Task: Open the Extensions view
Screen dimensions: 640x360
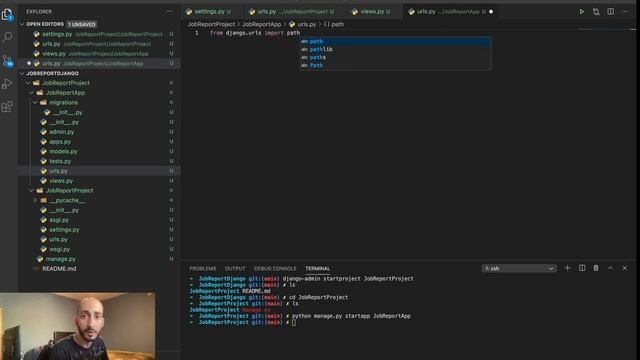Action: click(x=7, y=107)
